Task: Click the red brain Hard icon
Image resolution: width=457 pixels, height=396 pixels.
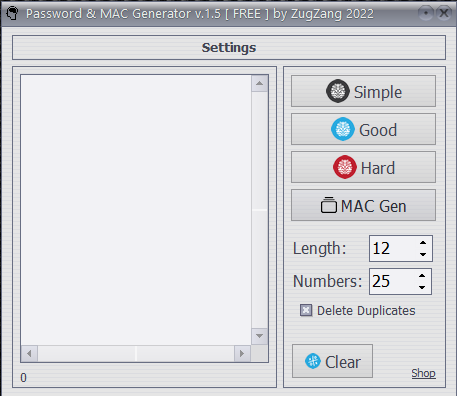Action: pyautogui.click(x=345, y=167)
